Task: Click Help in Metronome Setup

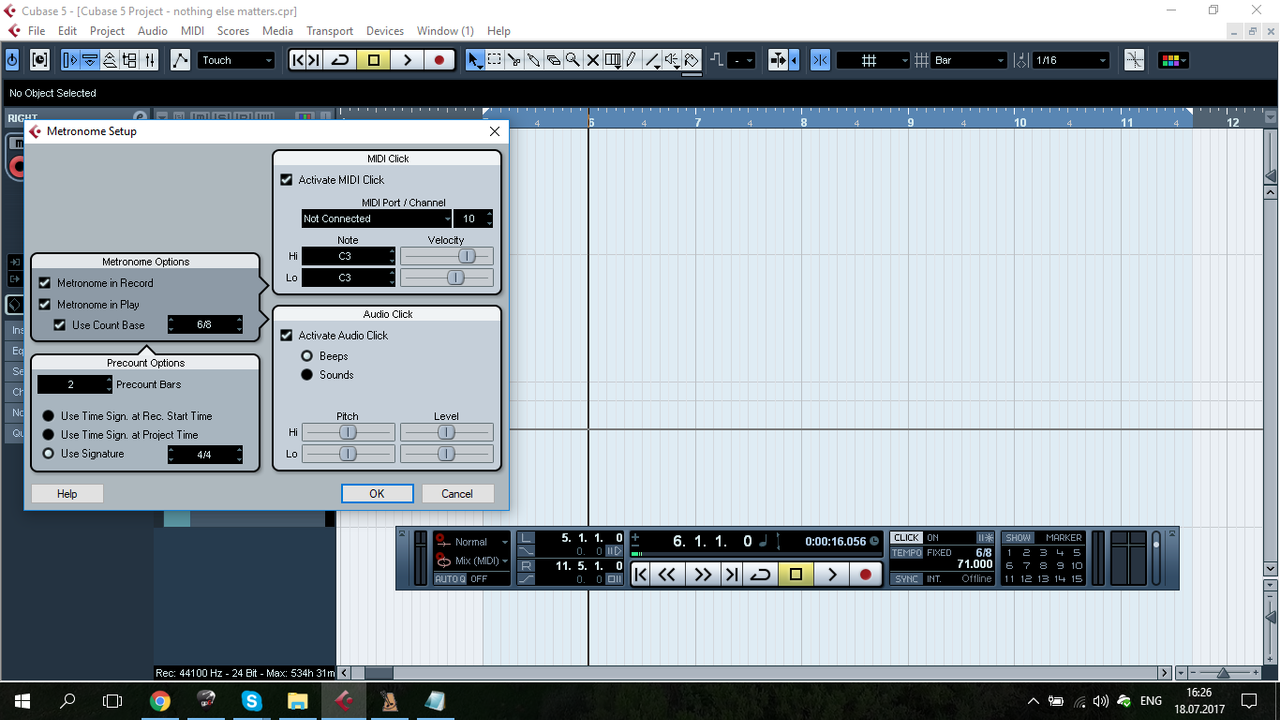Action: click(x=67, y=494)
